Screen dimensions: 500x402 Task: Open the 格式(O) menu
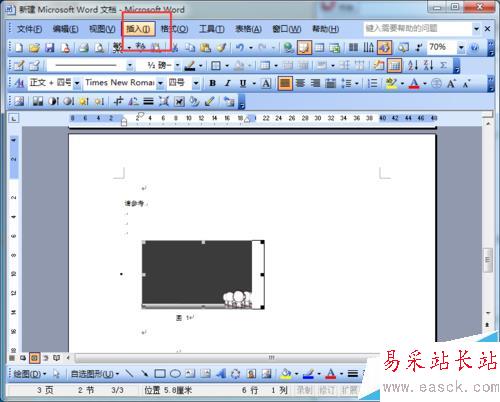coord(174,29)
